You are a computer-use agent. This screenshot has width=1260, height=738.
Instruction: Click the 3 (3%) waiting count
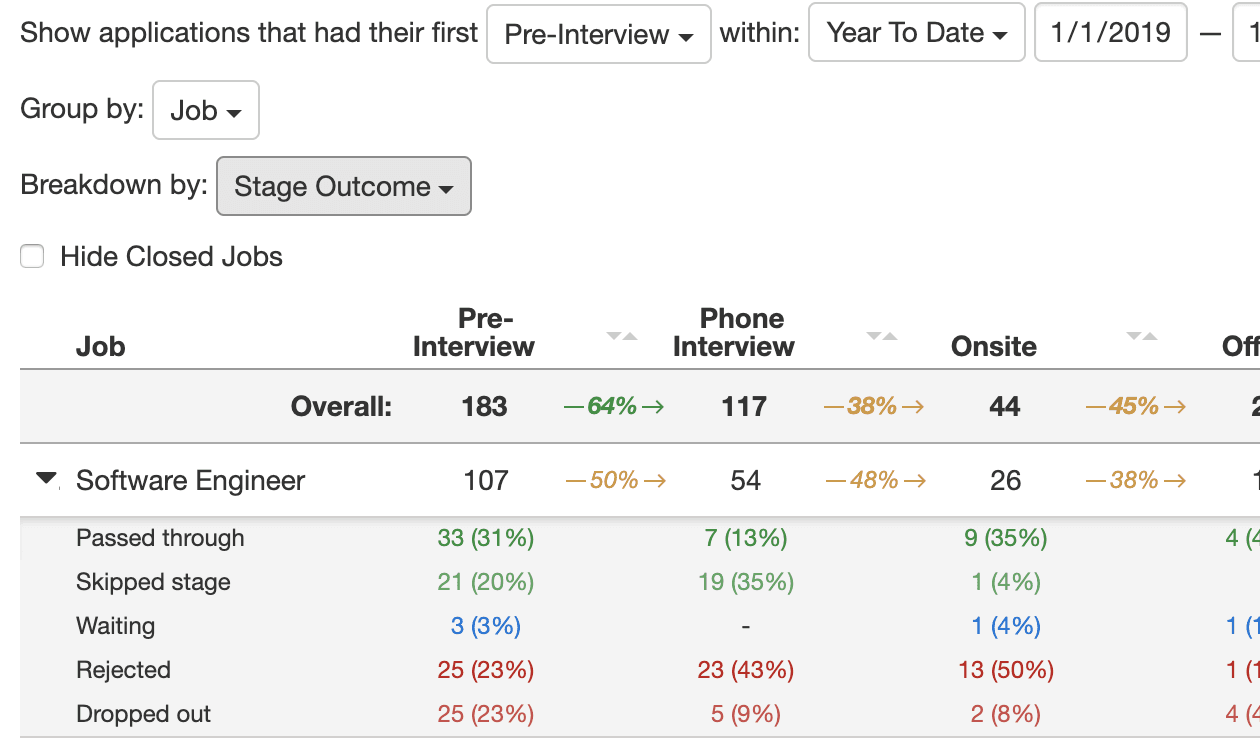coord(485,626)
